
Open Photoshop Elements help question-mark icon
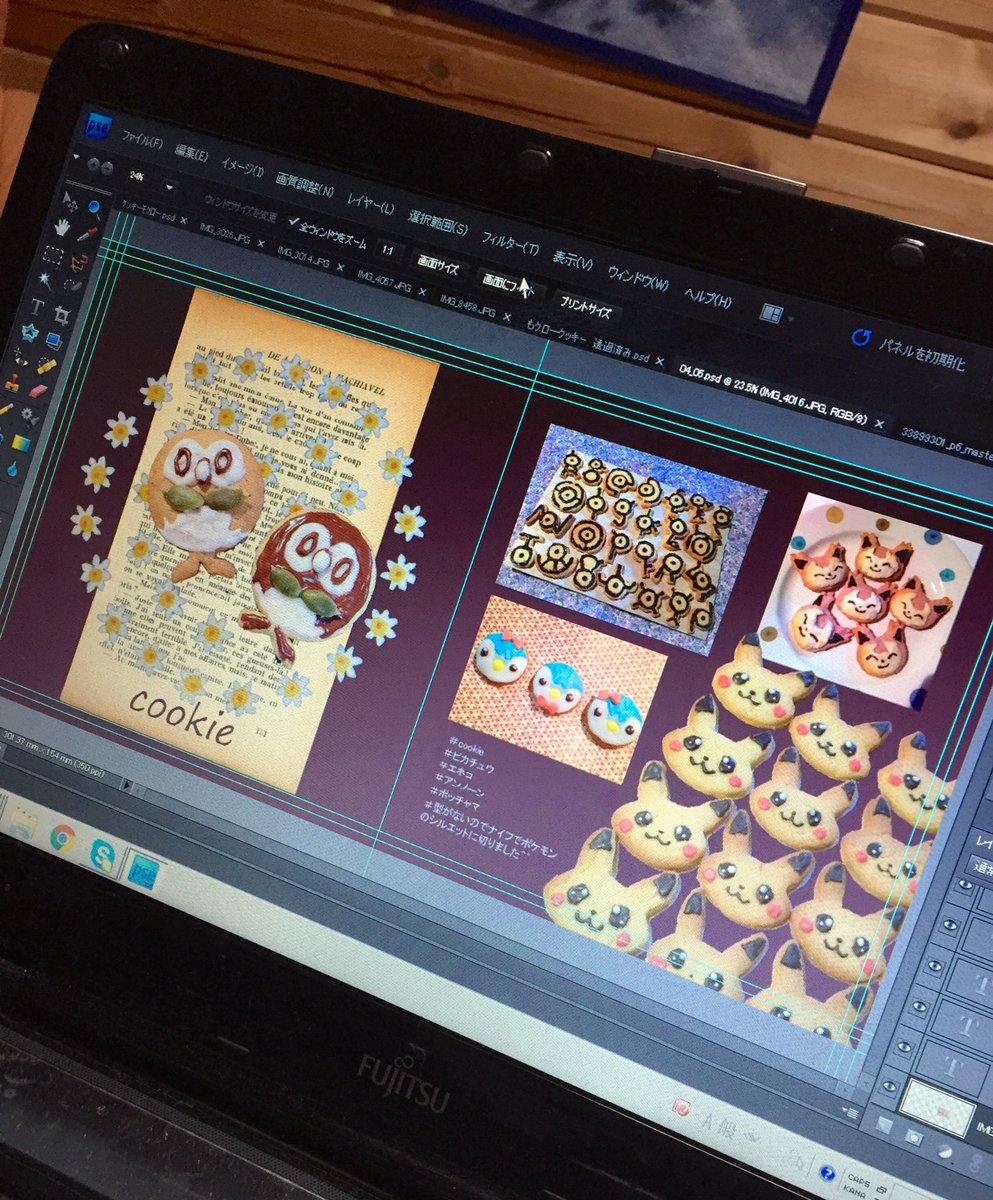[827, 1172]
